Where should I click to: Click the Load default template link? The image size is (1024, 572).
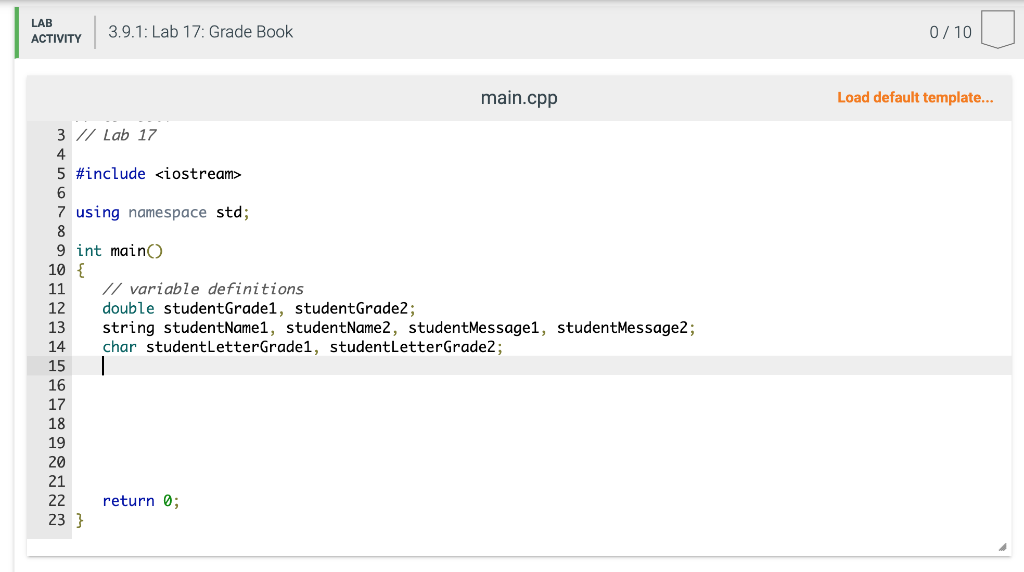[x=915, y=98]
